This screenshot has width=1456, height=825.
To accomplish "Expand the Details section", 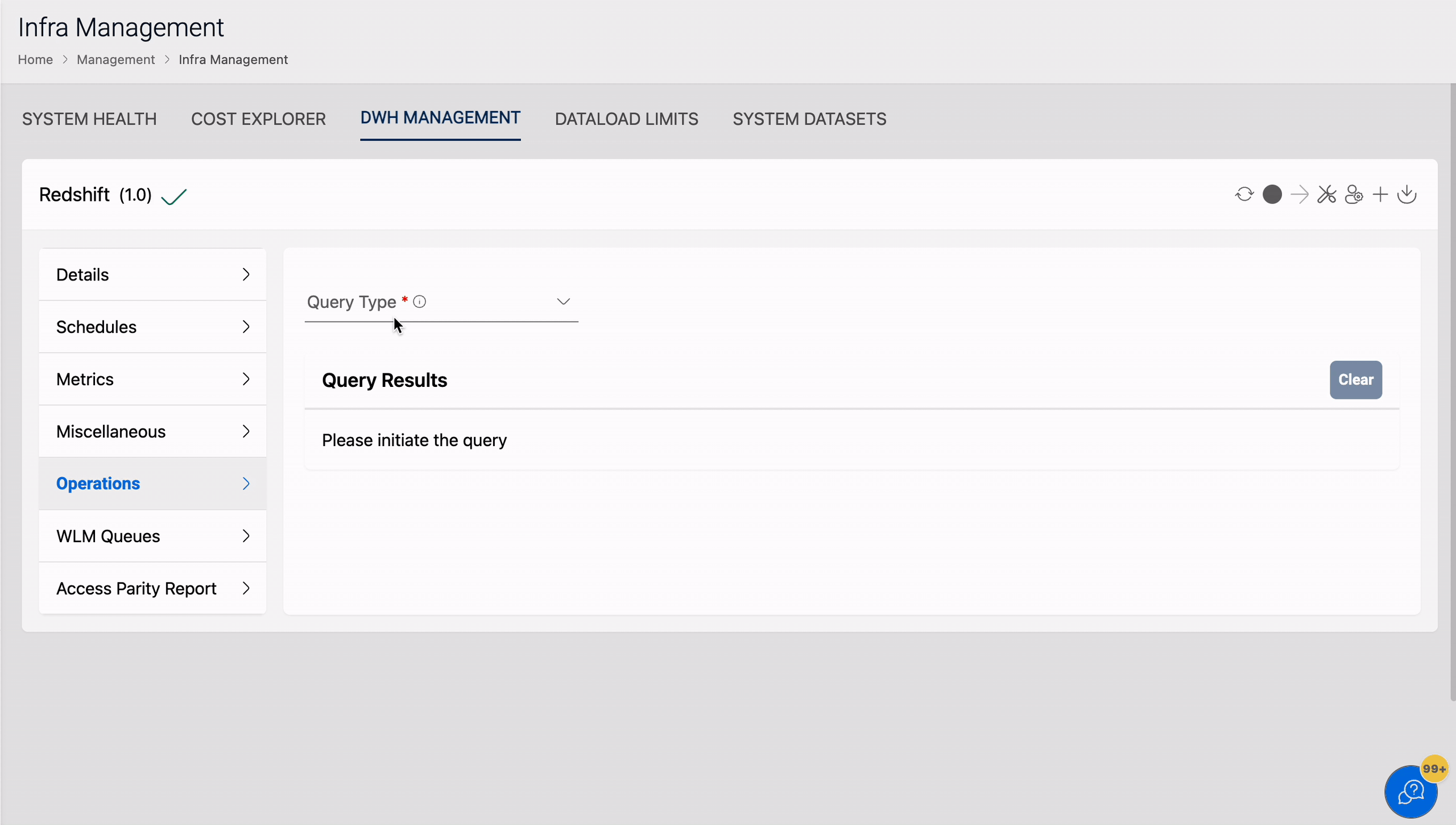I will click(x=151, y=275).
